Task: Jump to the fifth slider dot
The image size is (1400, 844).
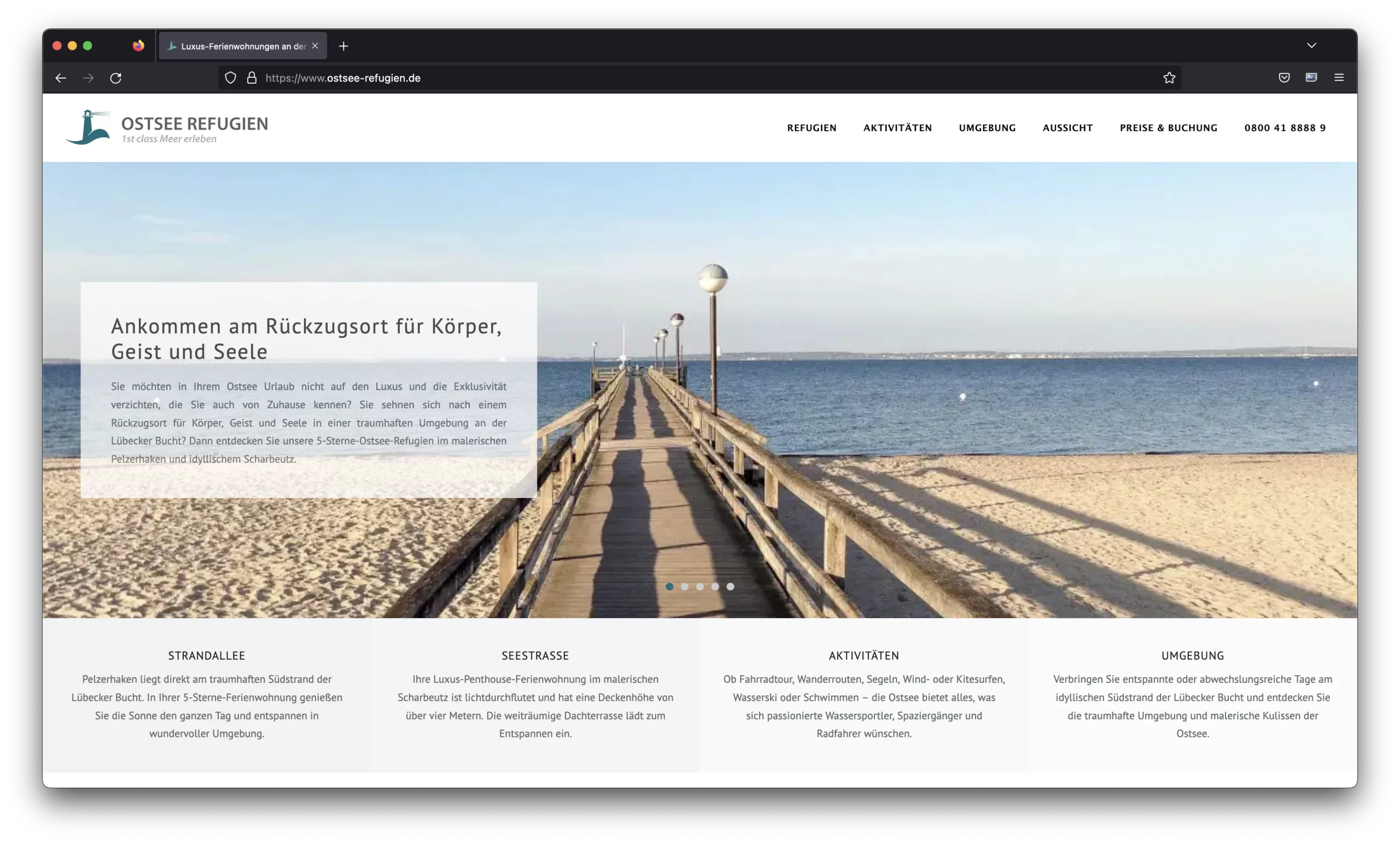Action: point(730,587)
